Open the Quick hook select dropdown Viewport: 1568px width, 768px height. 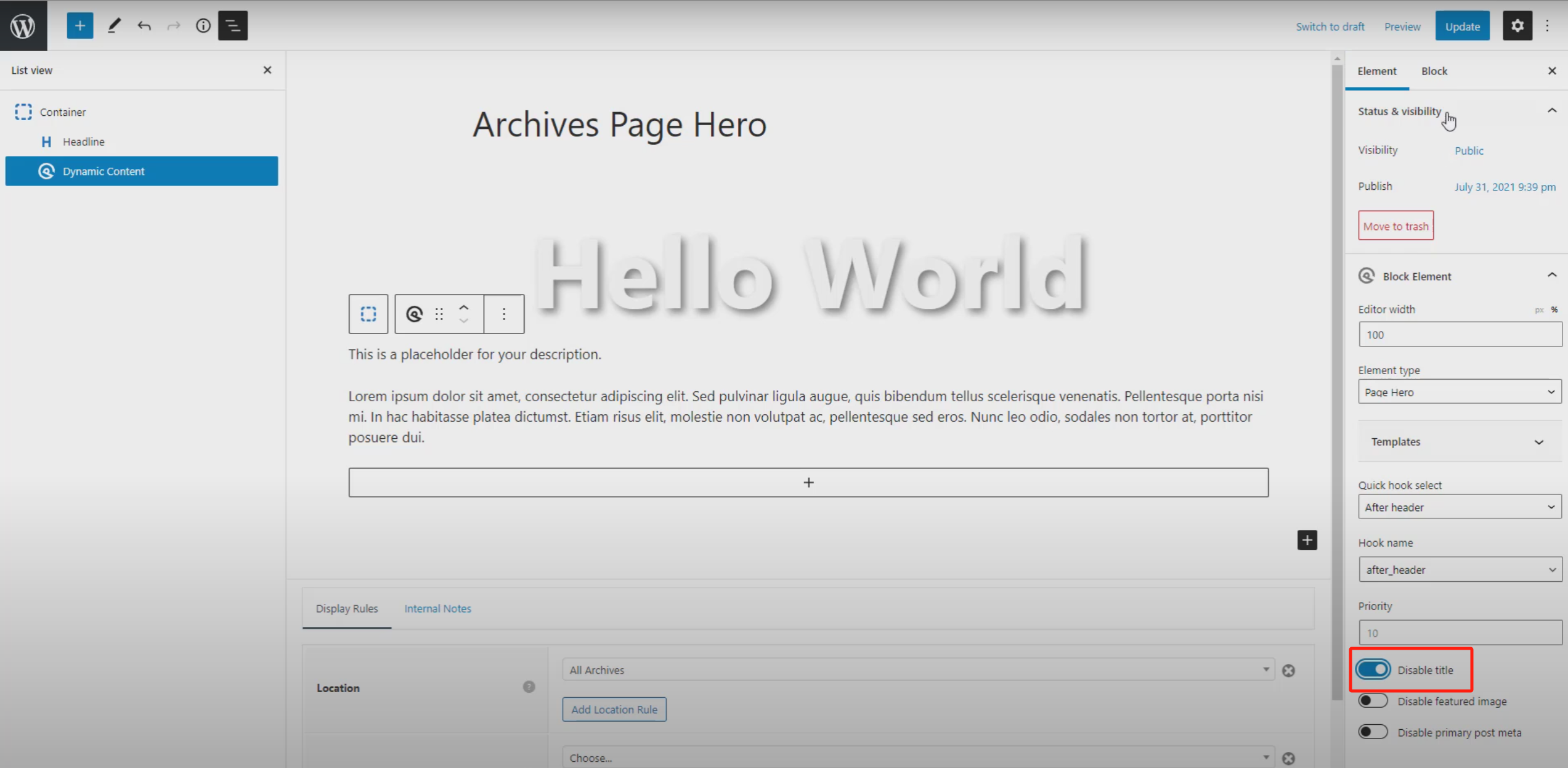(x=1458, y=507)
